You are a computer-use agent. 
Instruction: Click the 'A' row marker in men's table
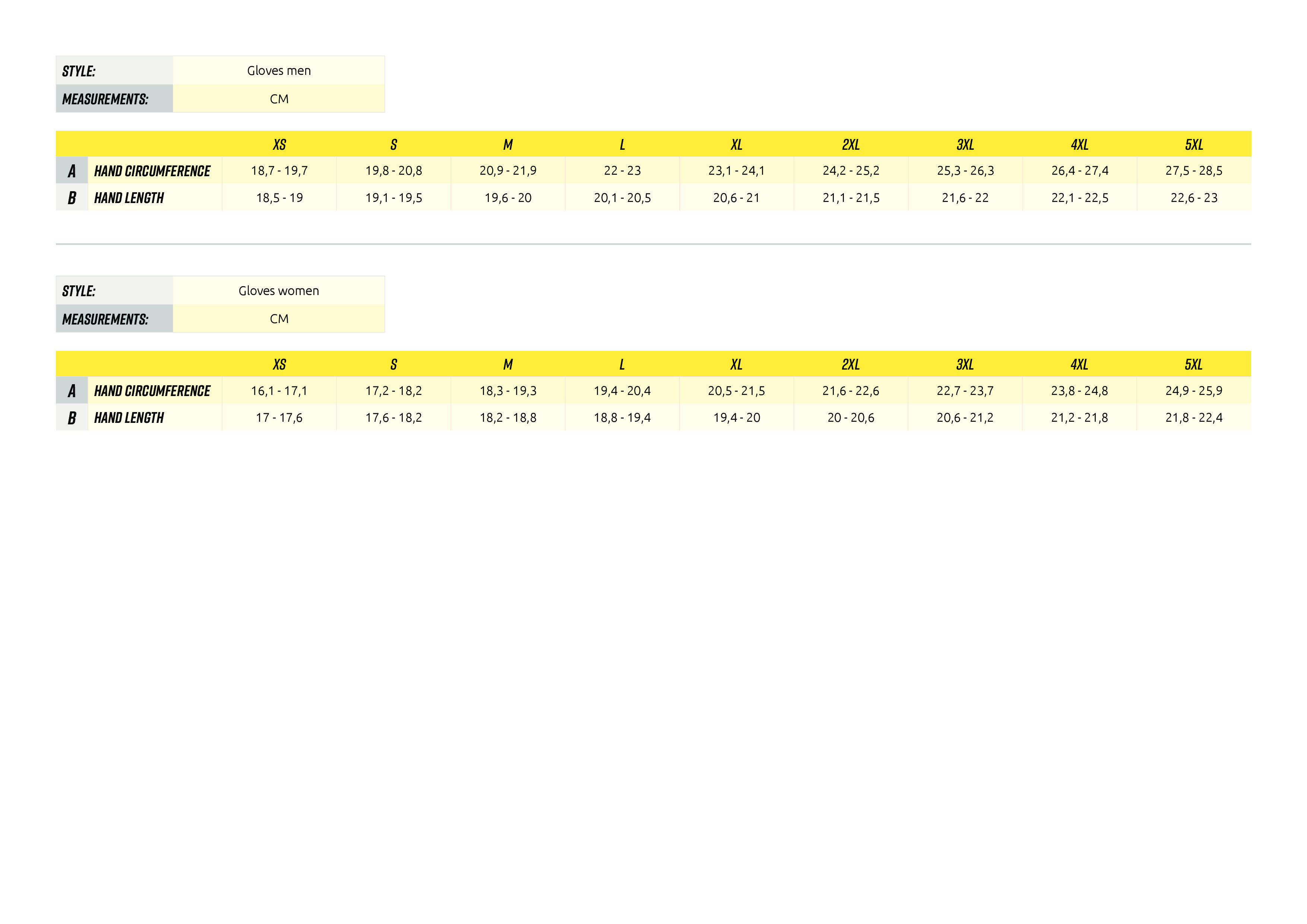tap(72, 171)
